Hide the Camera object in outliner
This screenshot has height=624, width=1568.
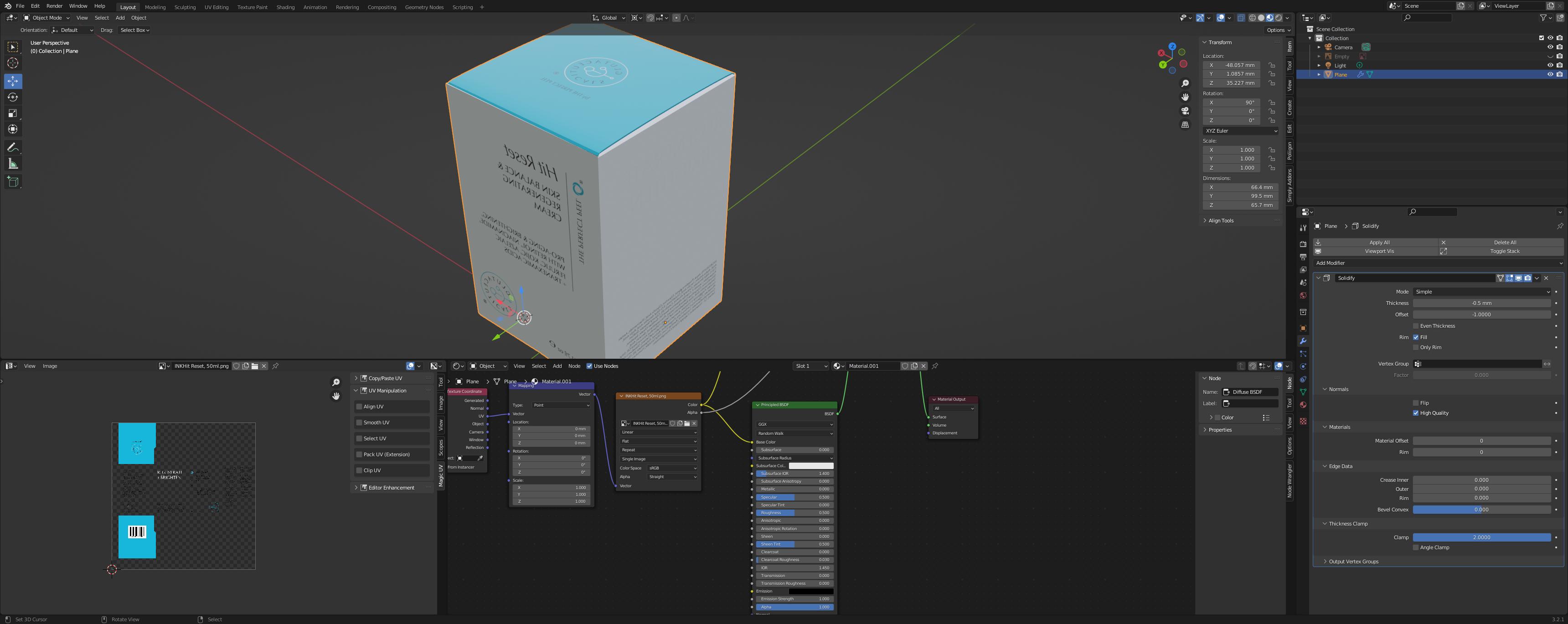pyautogui.click(x=1550, y=47)
